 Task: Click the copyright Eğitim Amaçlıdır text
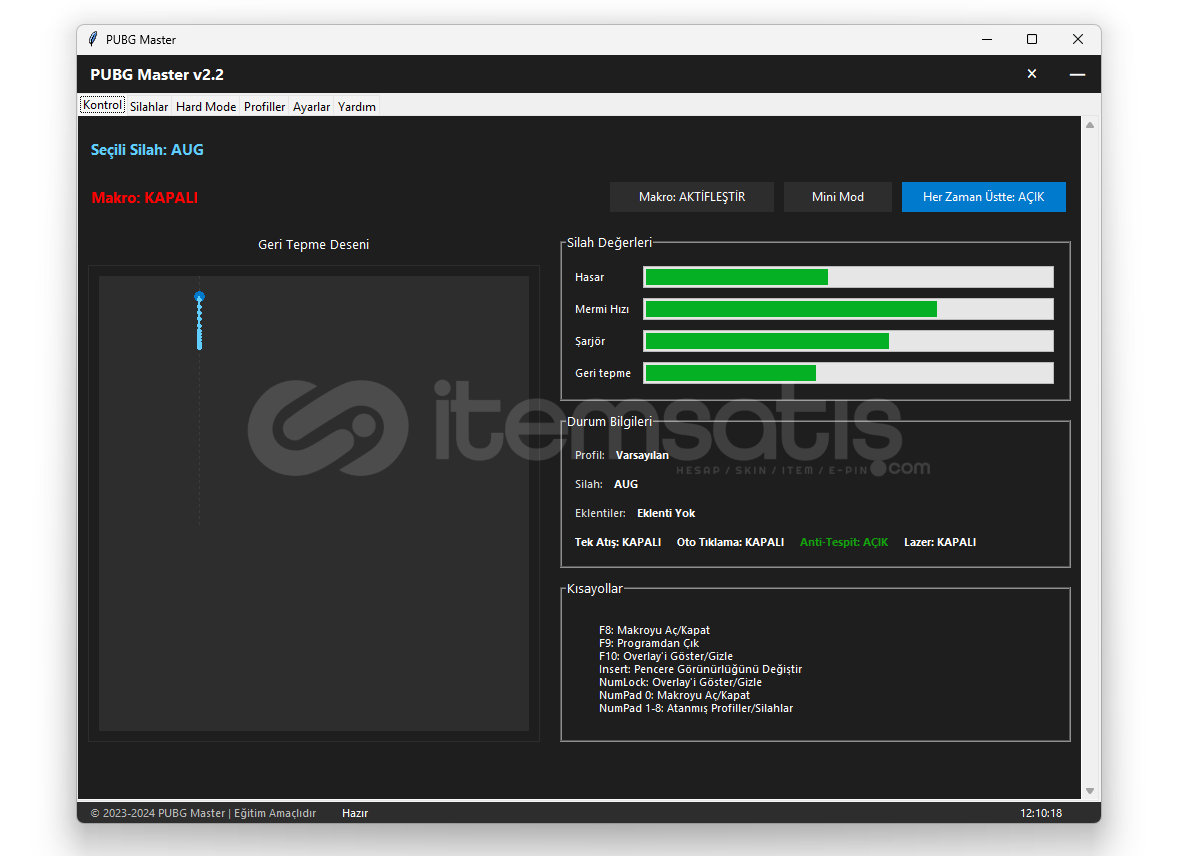coord(203,813)
